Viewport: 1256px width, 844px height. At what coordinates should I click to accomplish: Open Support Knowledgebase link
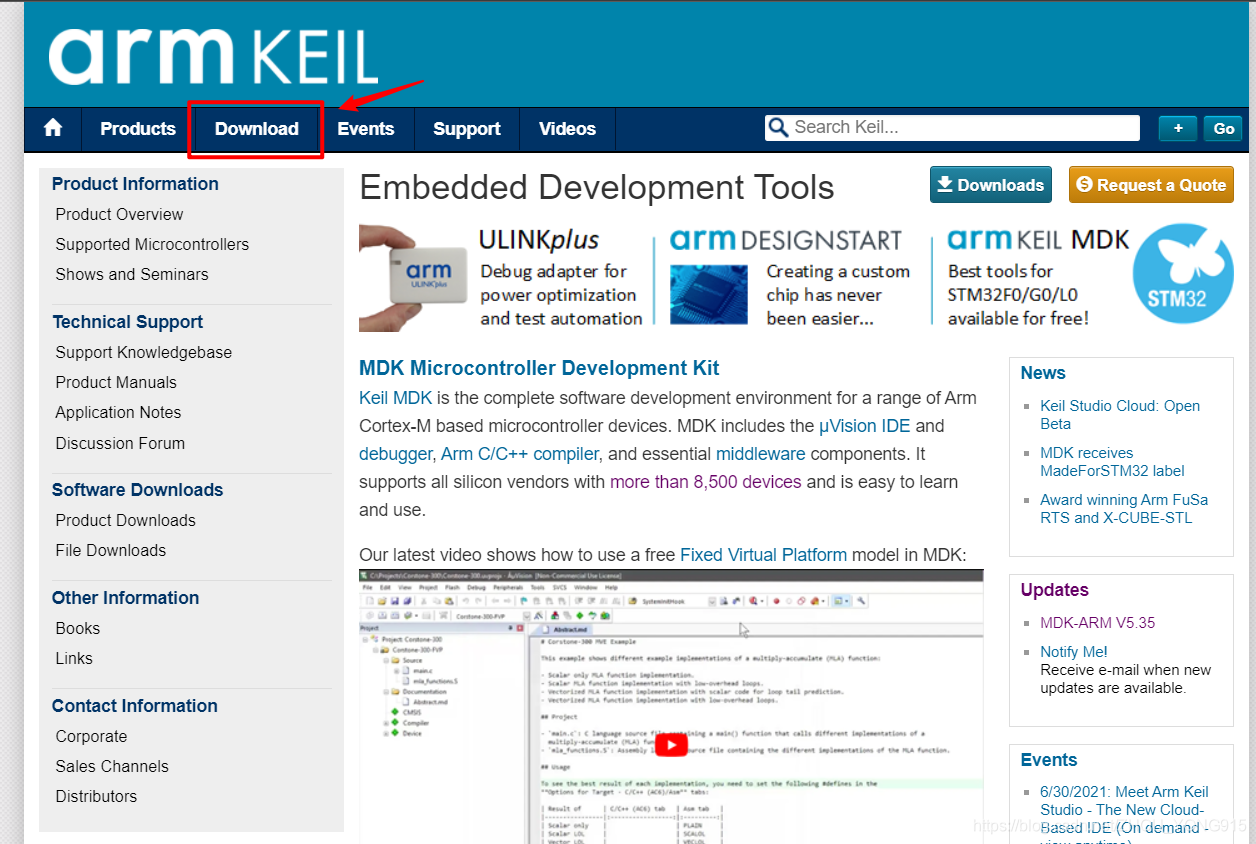[x=143, y=352]
